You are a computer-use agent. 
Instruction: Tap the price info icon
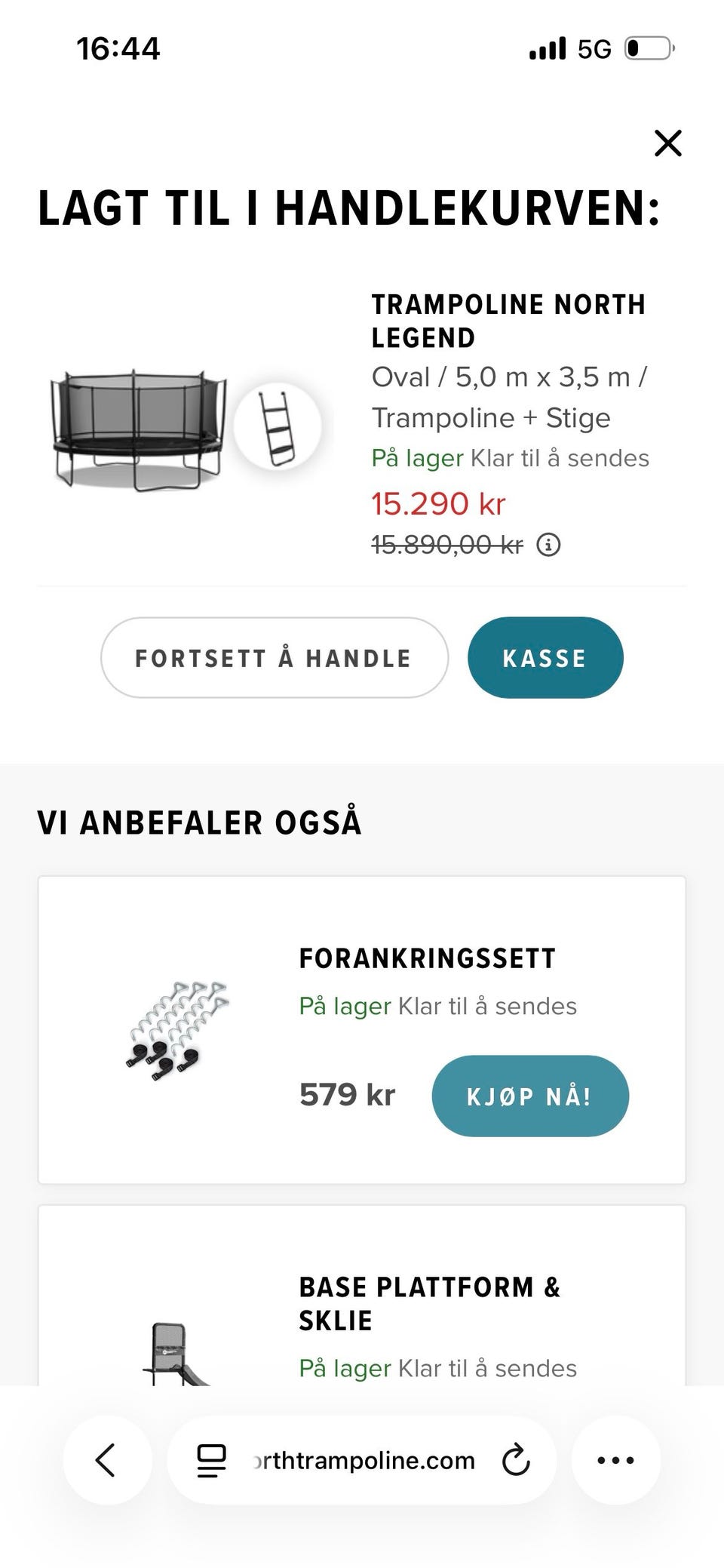point(548,544)
